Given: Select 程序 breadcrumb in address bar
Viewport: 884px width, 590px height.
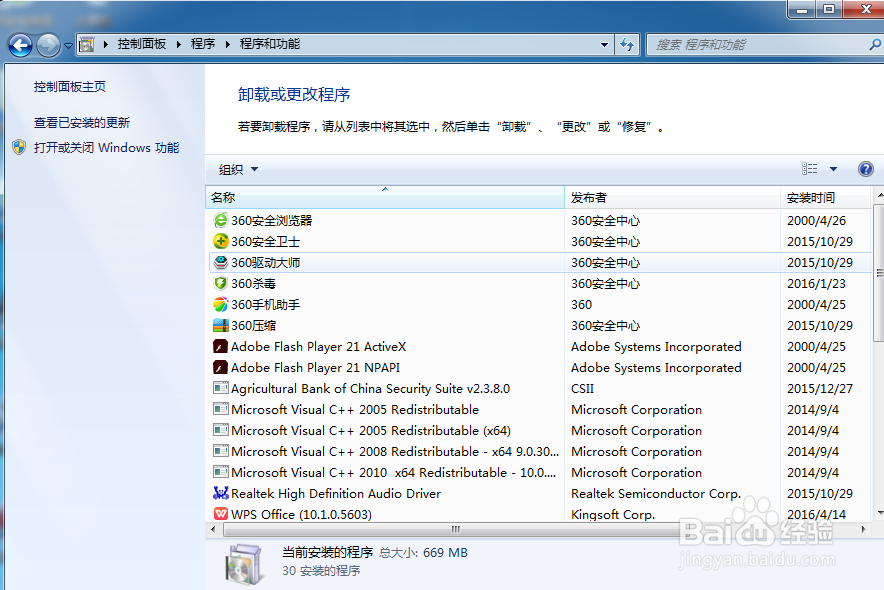Looking at the screenshot, I should pos(203,44).
